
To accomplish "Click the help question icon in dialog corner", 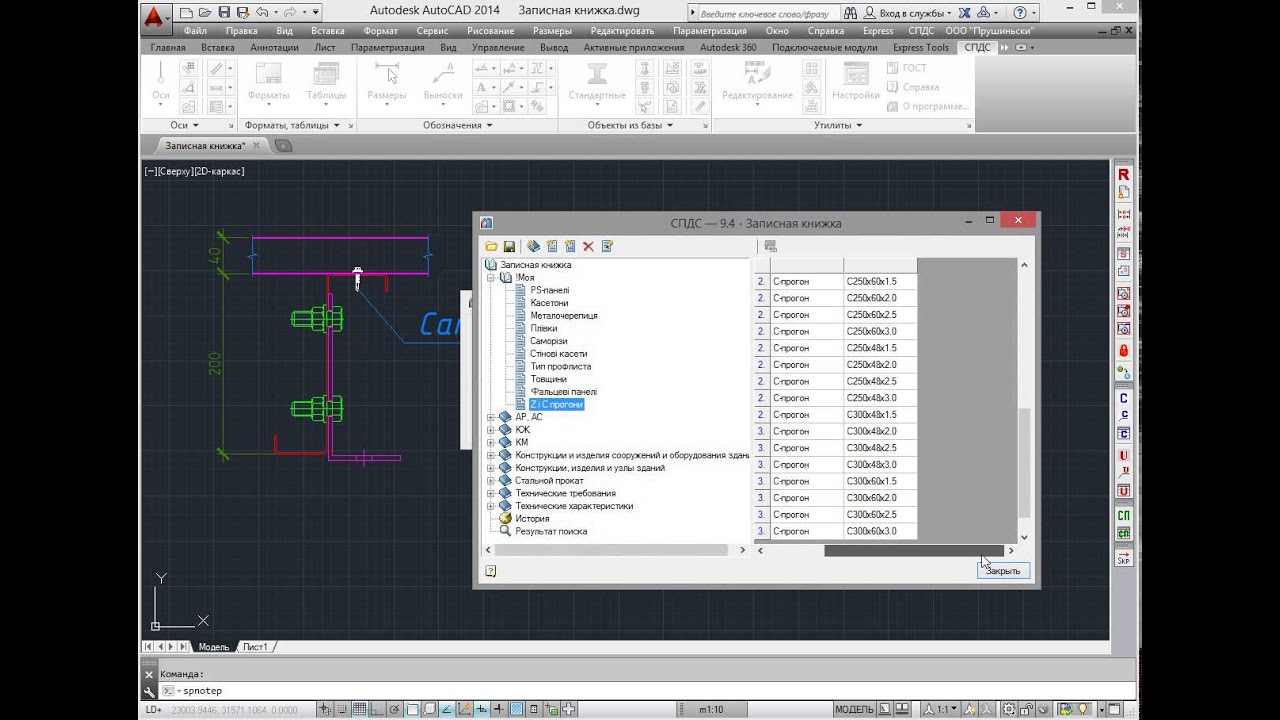I will pyautogui.click(x=490, y=571).
